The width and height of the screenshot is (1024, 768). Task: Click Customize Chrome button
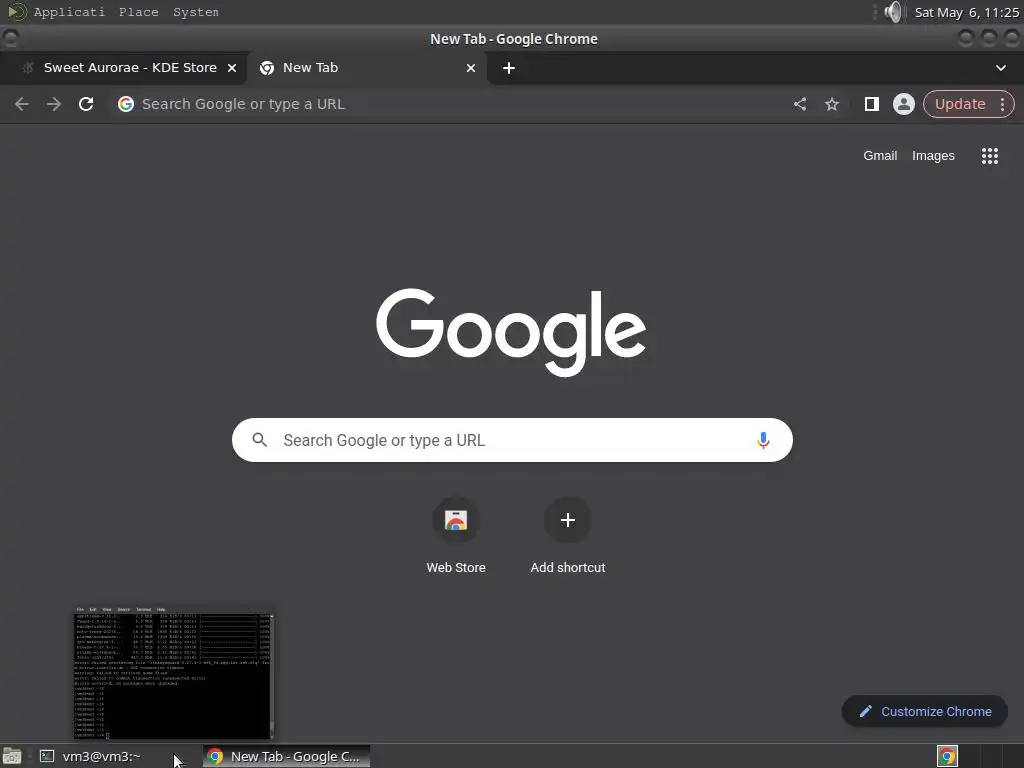pyautogui.click(x=925, y=712)
